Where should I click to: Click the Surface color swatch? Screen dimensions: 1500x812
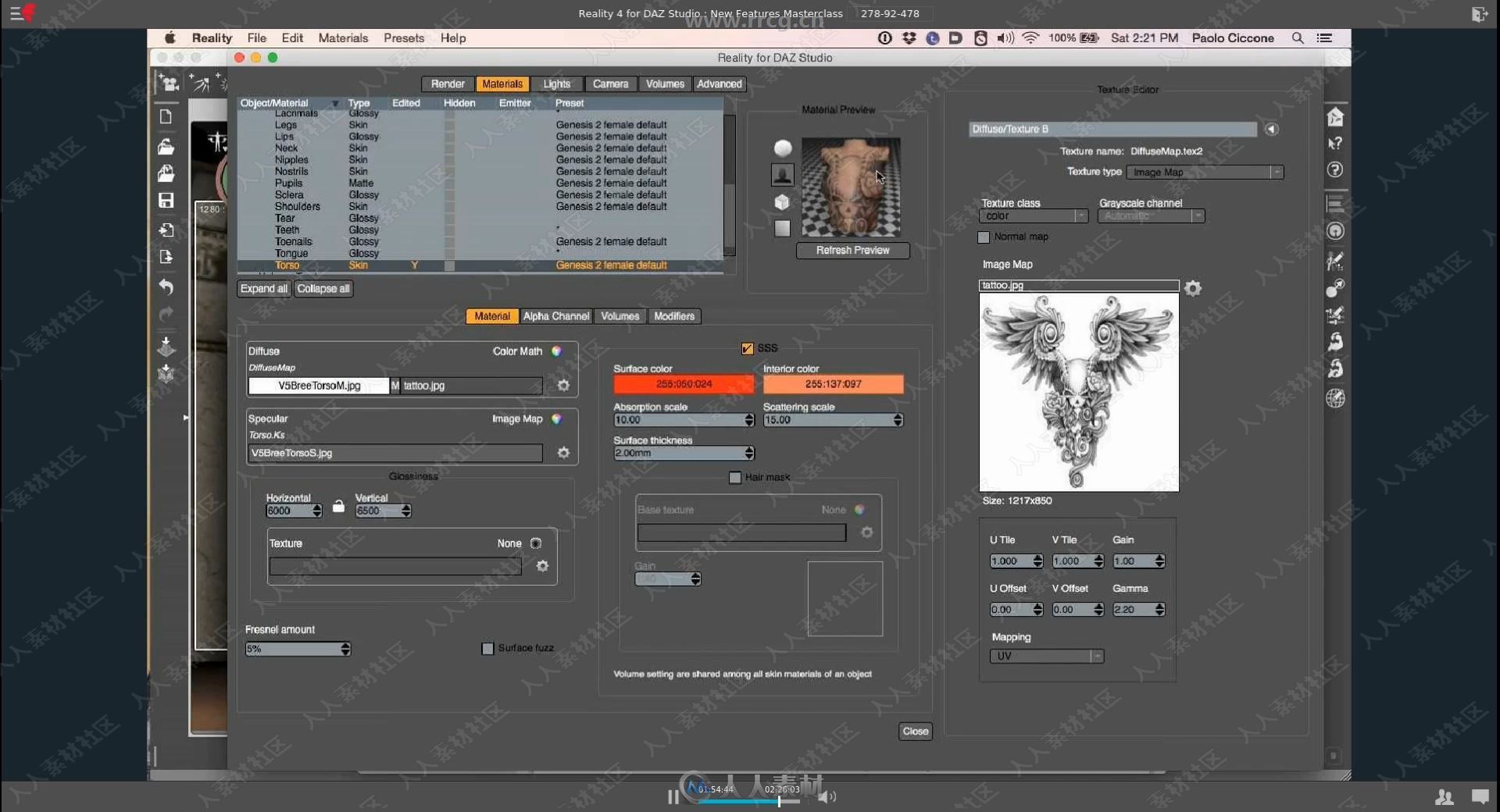[x=684, y=384]
